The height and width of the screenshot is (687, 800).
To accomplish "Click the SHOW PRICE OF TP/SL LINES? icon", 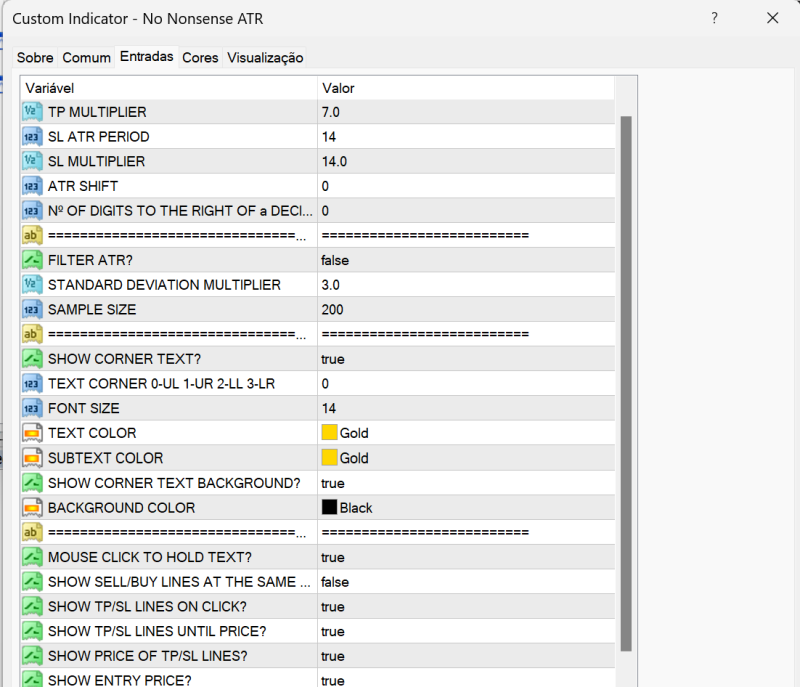I will 32,656.
